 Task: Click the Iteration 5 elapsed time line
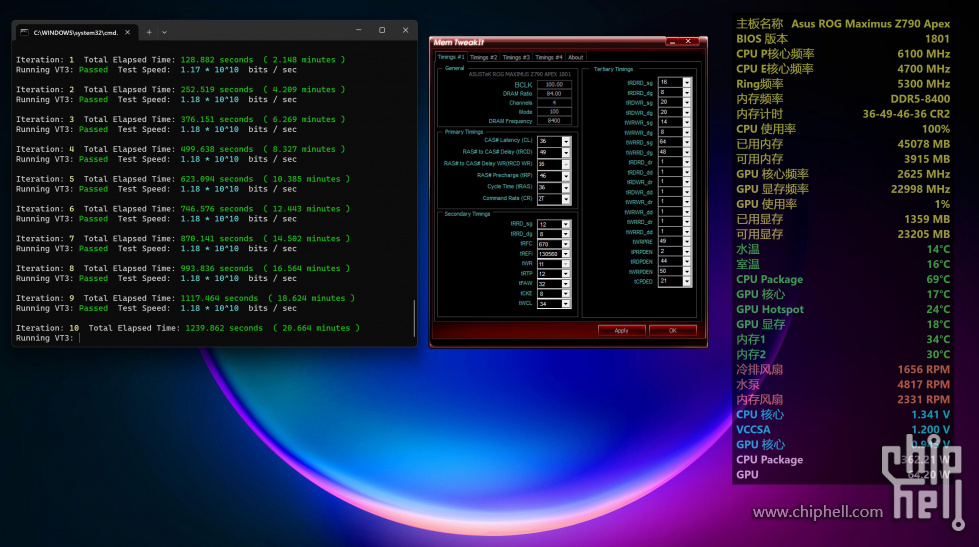183,179
